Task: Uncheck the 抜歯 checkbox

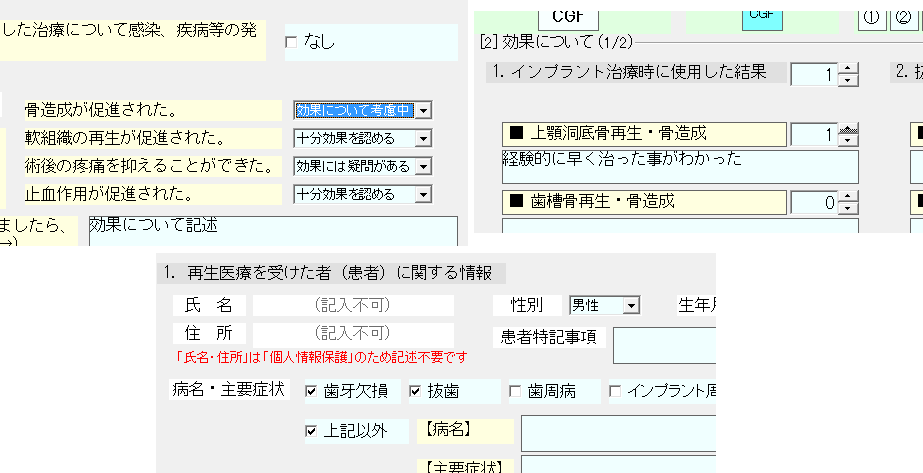Action: [415, 391]
